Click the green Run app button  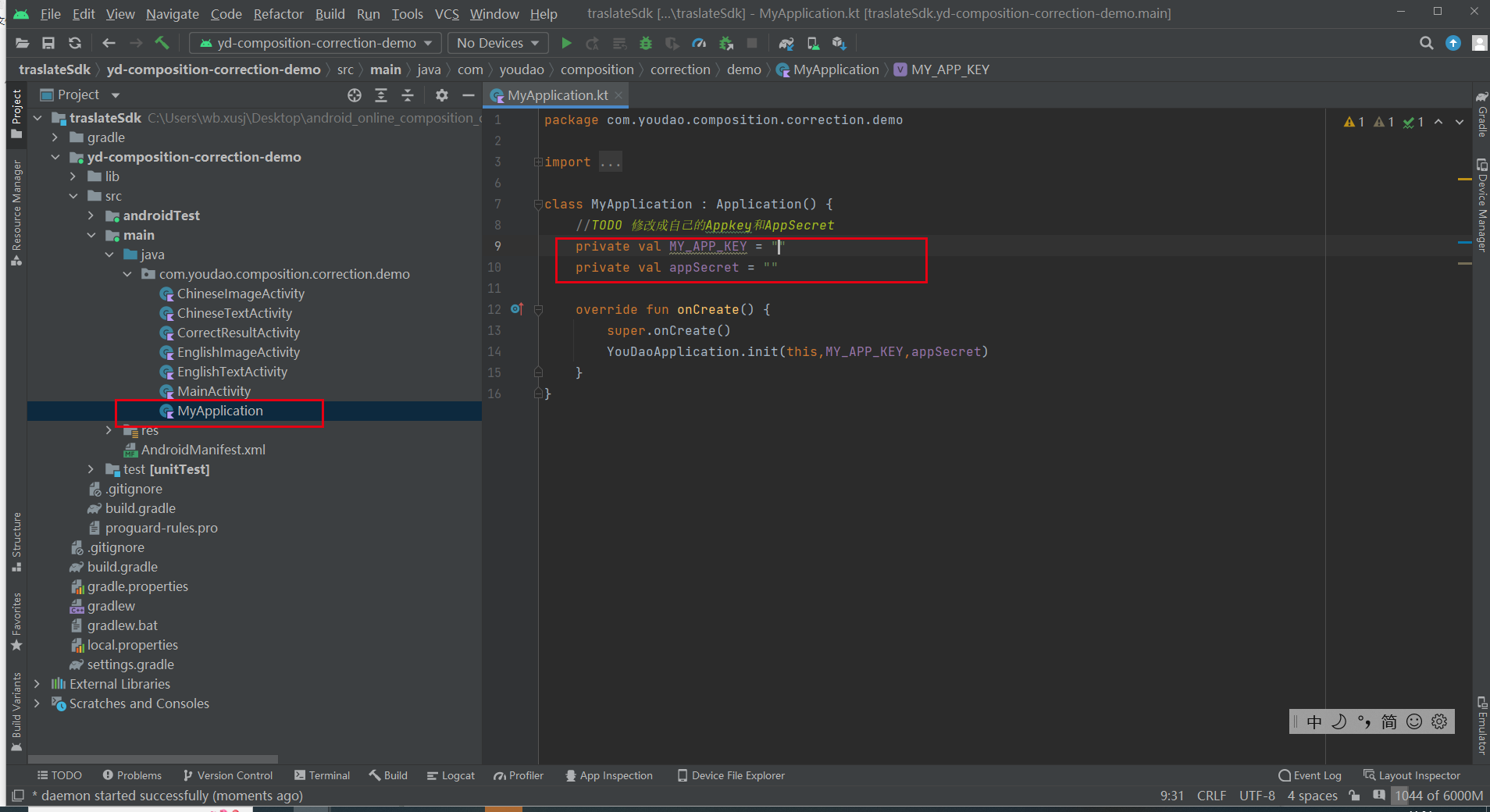566,43
